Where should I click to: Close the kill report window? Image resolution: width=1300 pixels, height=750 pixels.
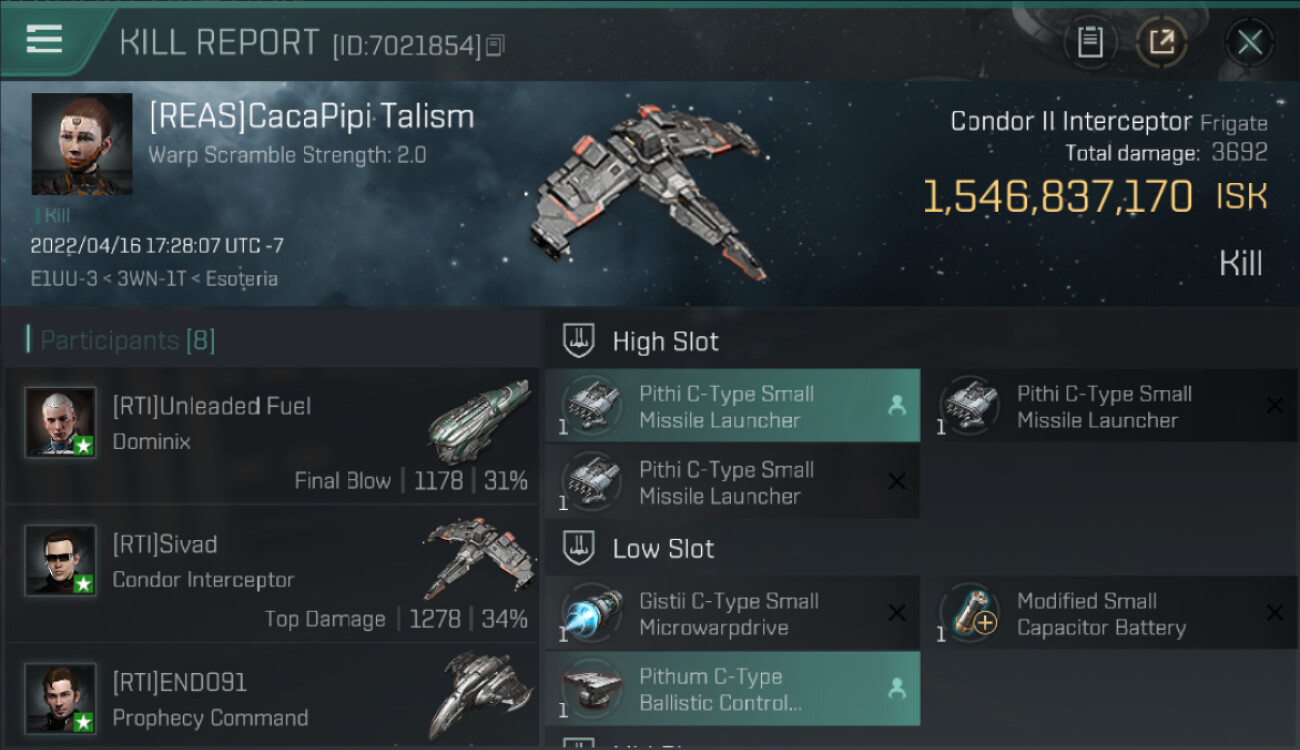[x=1249, y=42]
